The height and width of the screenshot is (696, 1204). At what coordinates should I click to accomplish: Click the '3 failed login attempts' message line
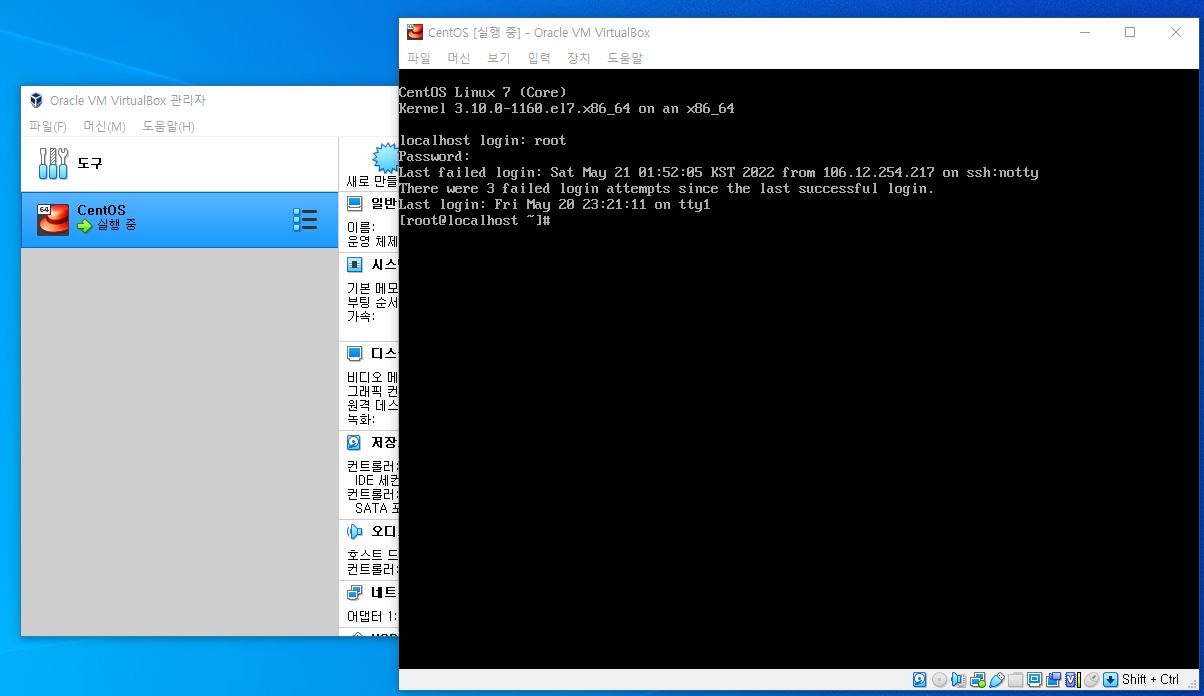667,188
